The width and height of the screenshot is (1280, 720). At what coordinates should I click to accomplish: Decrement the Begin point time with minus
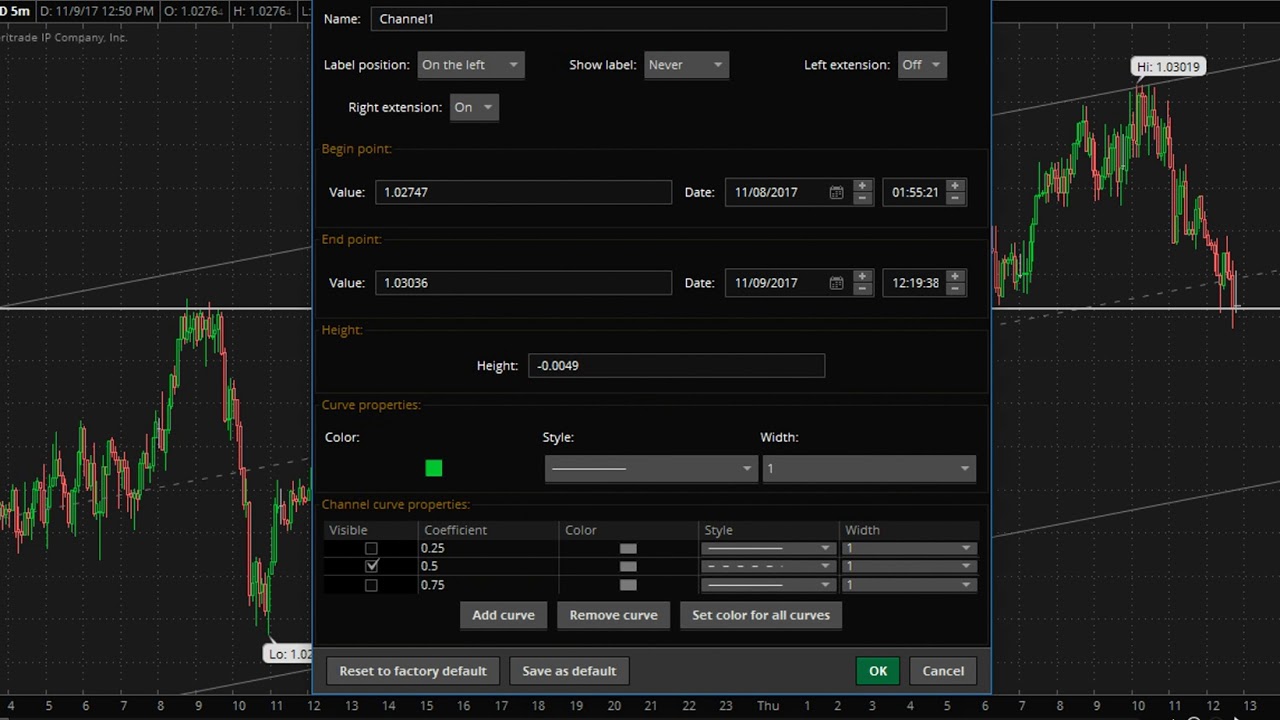click(x=955, y=198)
